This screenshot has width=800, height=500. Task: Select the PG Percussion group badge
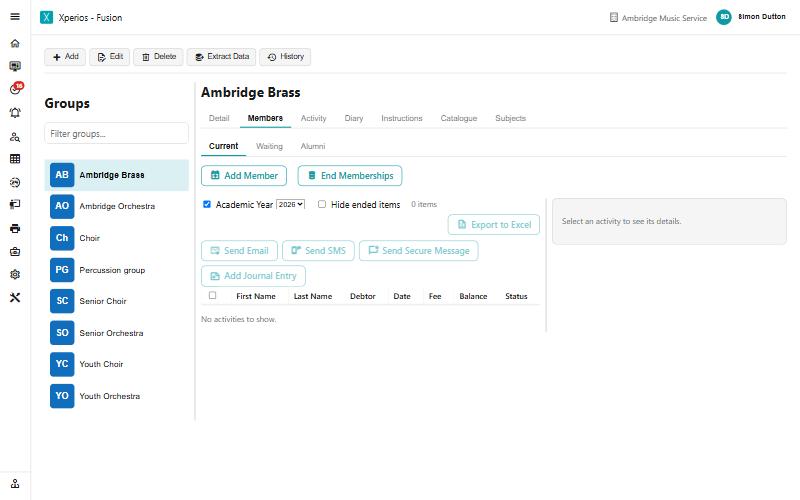tap(62, 270)
